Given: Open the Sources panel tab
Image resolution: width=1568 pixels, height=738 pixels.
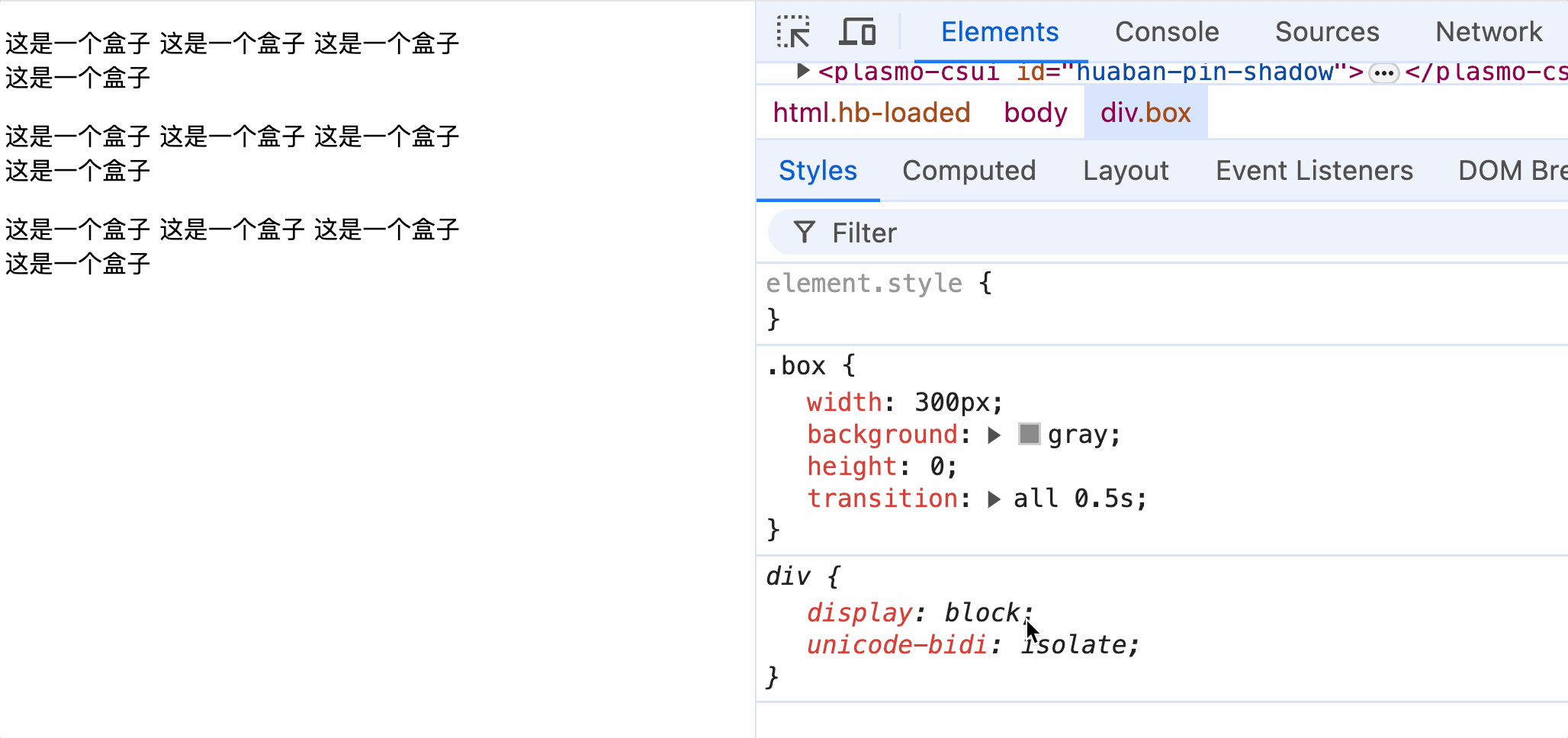Looking at the screenshot, I should pos(1327,32).
